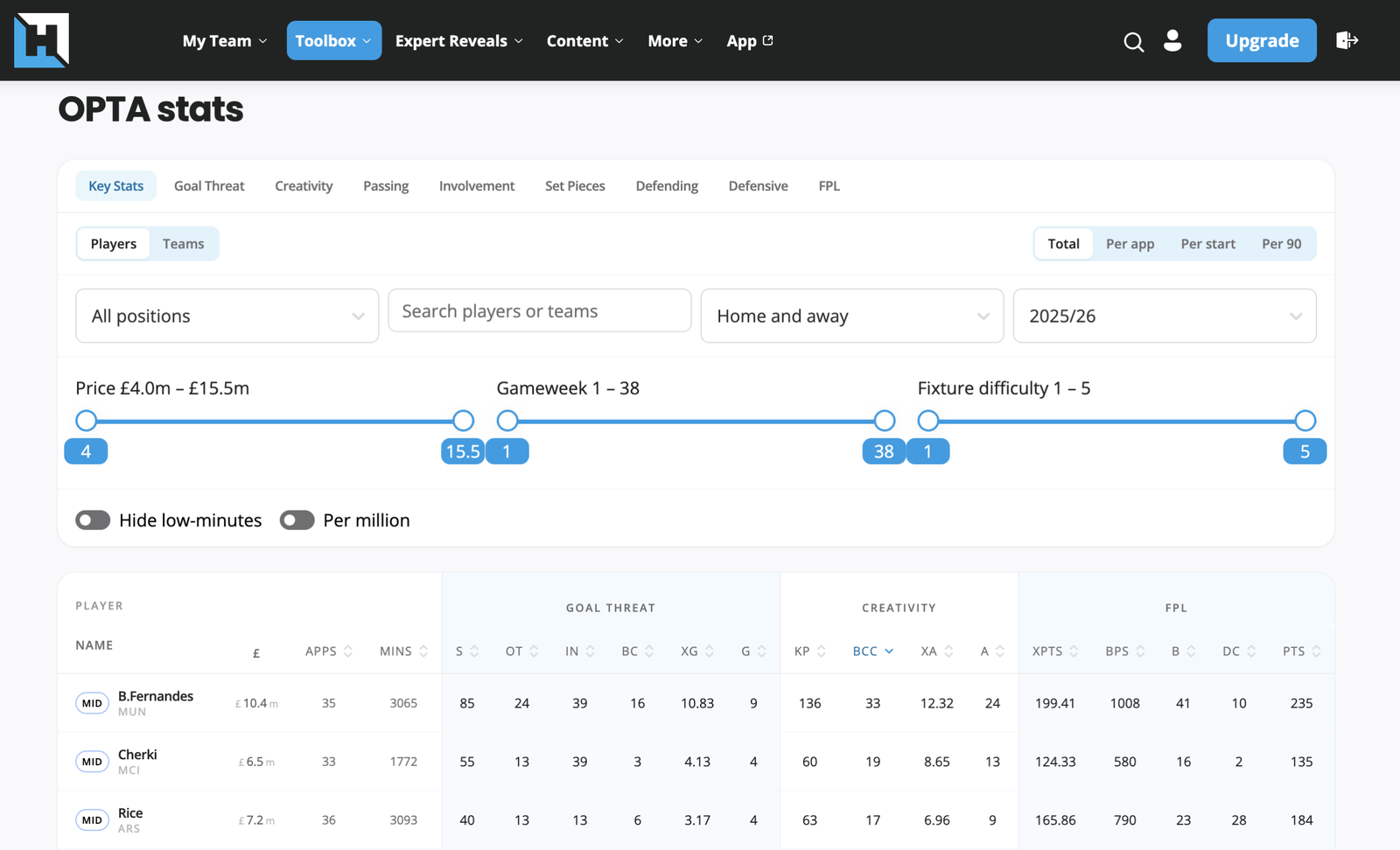Open the Home and away dropdown
Viewport: 1400px width, 850px height.
tap(852, 316)
